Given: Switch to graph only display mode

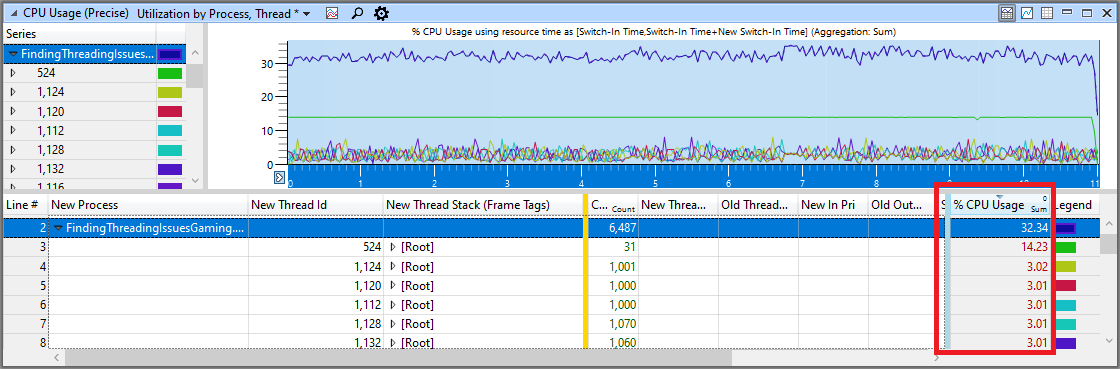Looking at the screenshot, I should (1028, 13).
